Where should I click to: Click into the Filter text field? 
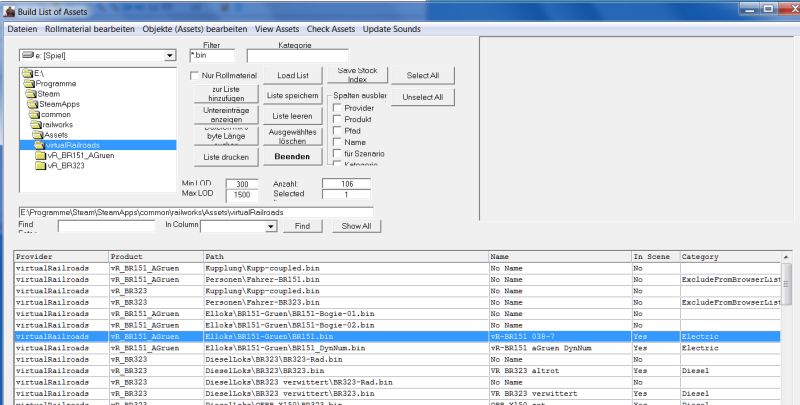211,56
